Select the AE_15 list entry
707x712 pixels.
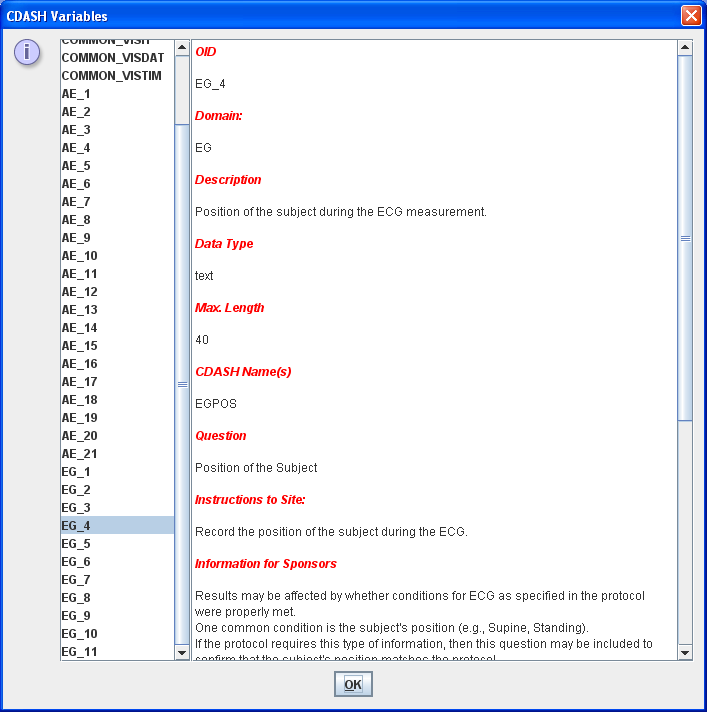click(80, 346)
